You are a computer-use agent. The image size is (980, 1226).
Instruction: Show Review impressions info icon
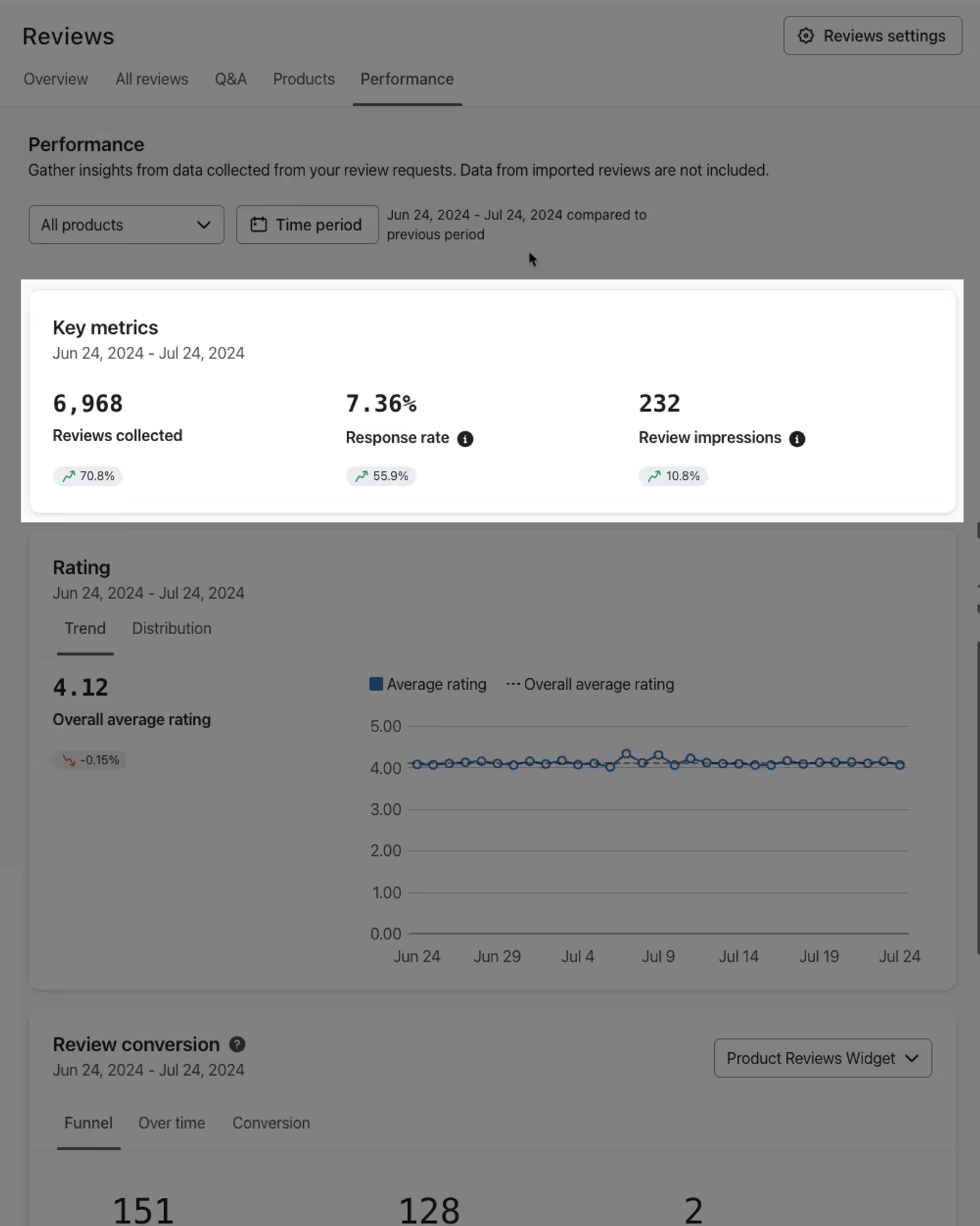[x=797, y=439]
